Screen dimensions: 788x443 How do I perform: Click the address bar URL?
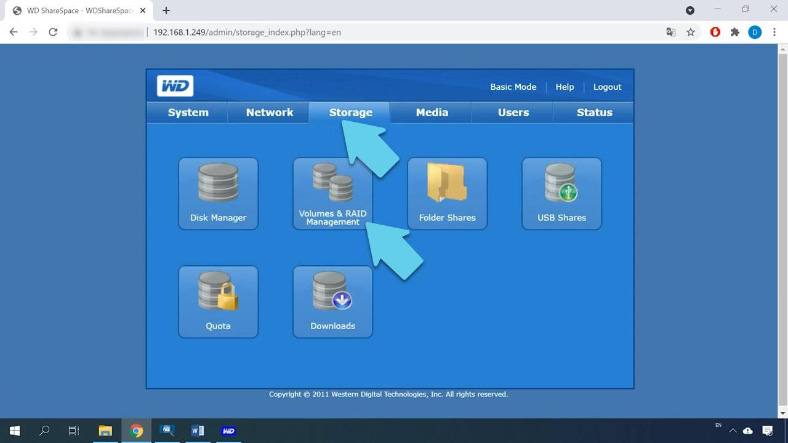click(247, 32)
